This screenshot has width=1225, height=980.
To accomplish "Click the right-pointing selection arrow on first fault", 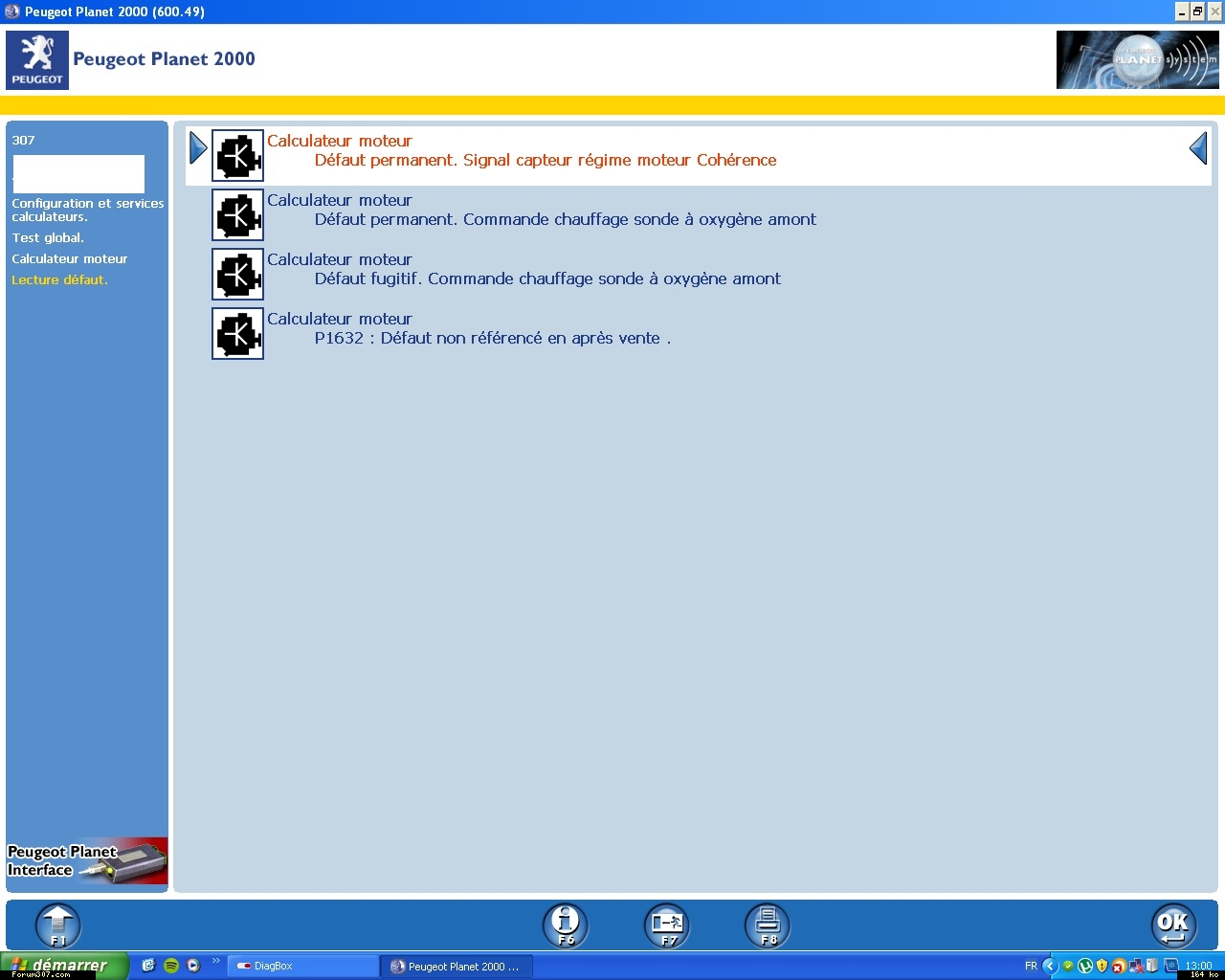I will pos(198,148).
